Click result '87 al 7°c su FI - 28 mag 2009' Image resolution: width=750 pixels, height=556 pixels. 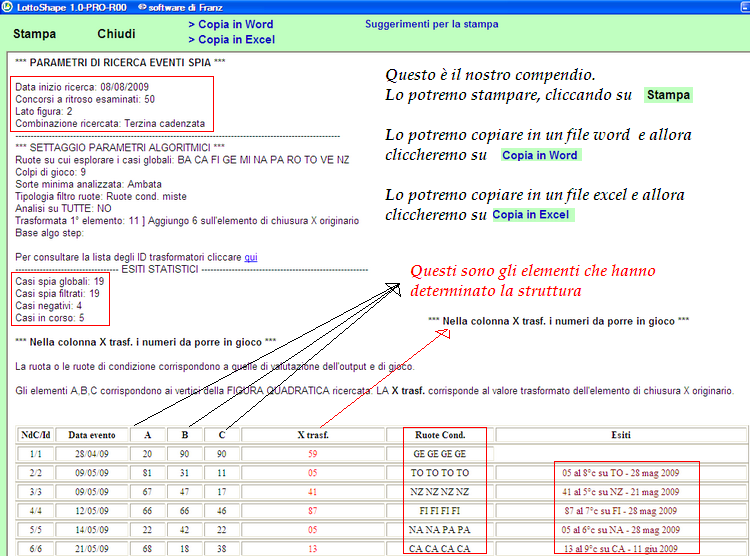[621, 511]
